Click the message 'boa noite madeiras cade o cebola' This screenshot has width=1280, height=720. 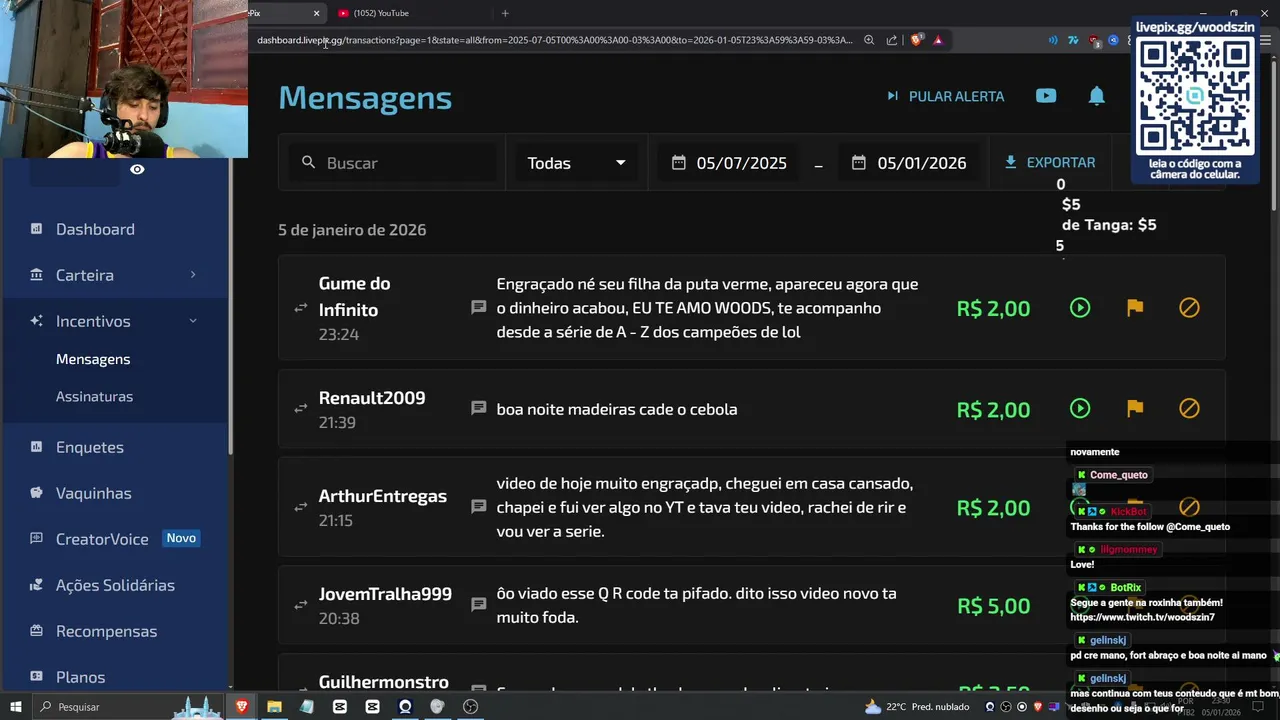(617, 409)
